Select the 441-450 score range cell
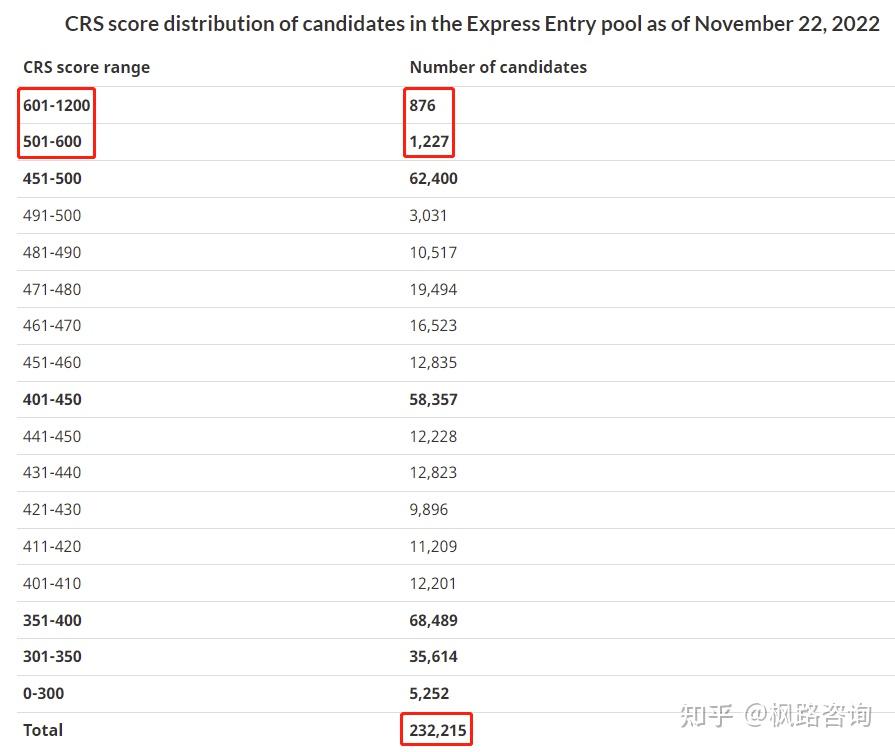The width and height of the screenshot is (895, 752). coord(52,437)
